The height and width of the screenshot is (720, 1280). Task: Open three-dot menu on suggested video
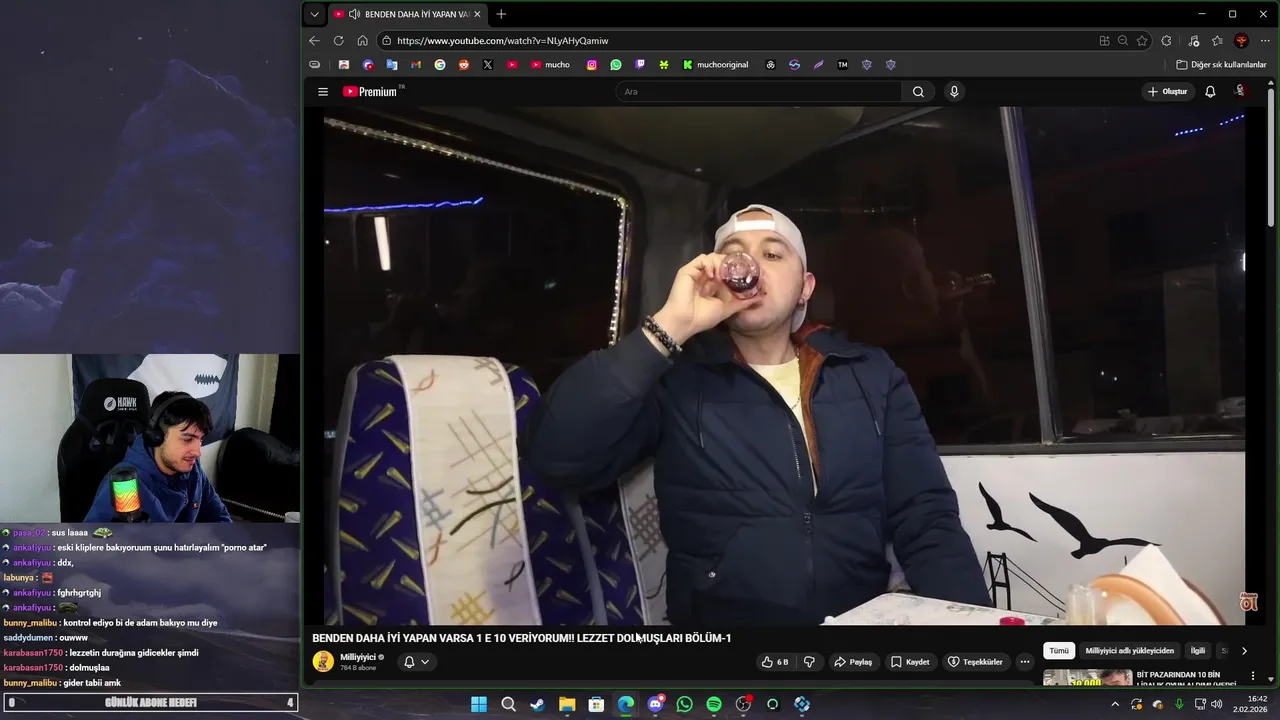point(1252,676)
